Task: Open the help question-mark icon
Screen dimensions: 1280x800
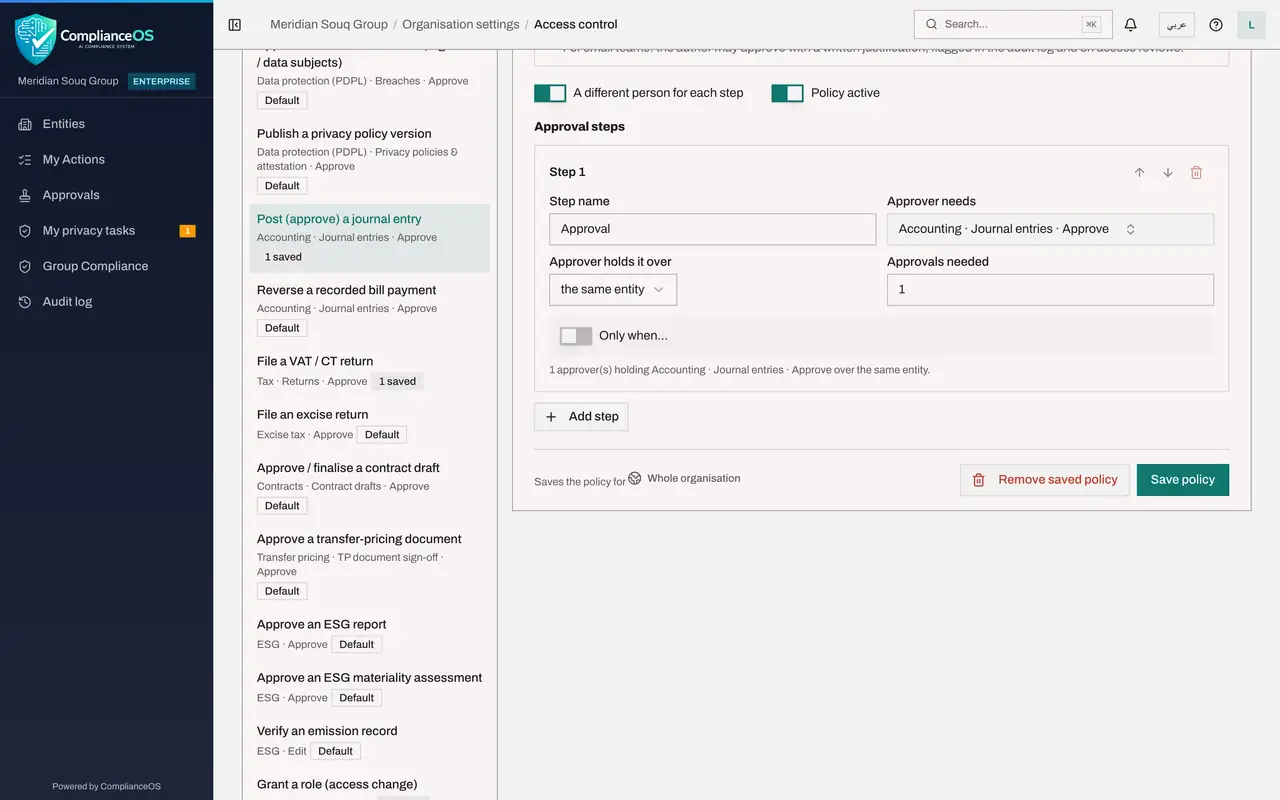Action: [x=1216, y=24]
